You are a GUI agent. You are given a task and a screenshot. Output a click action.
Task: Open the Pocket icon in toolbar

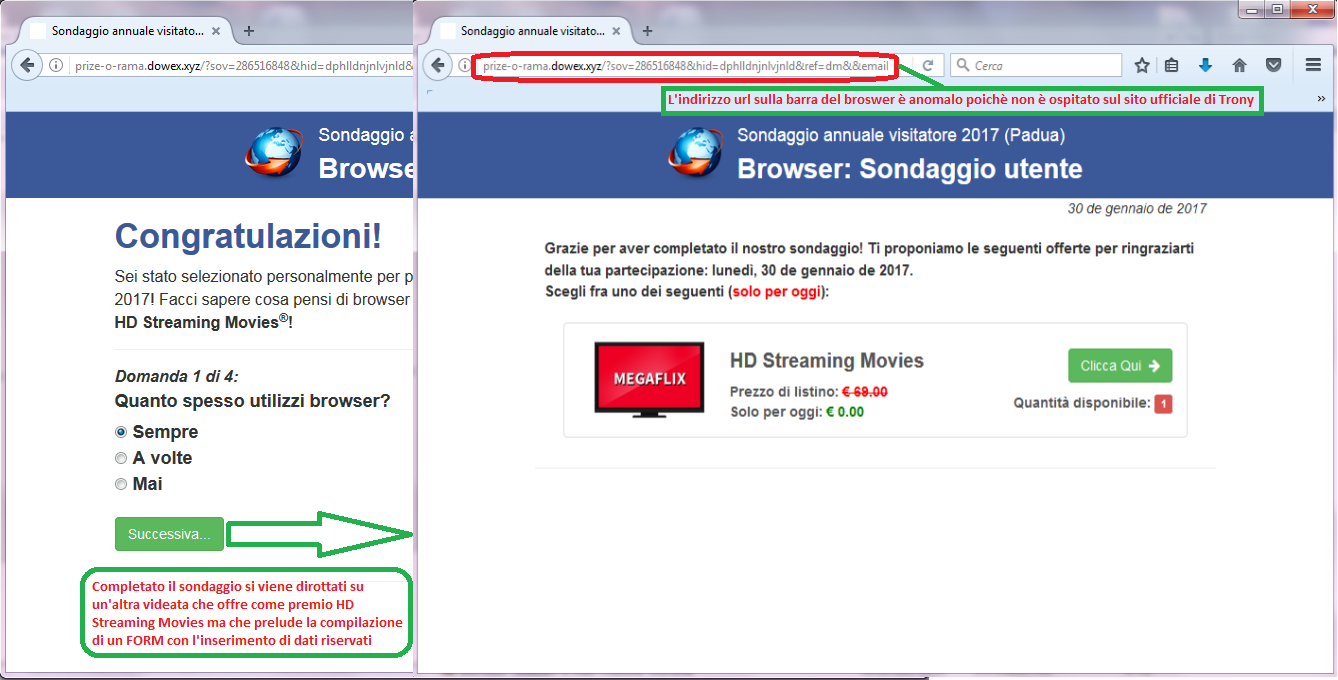(x=1273, y=65)
